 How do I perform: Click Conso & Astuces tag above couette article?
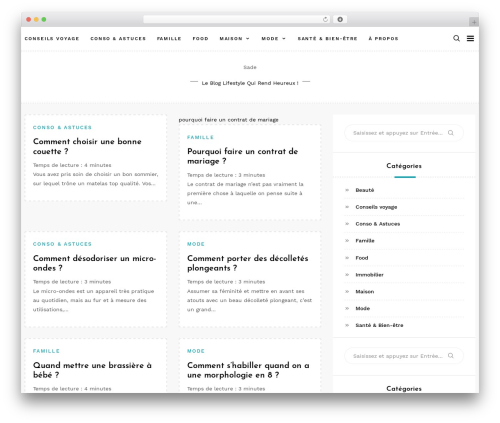coord(62,127)
